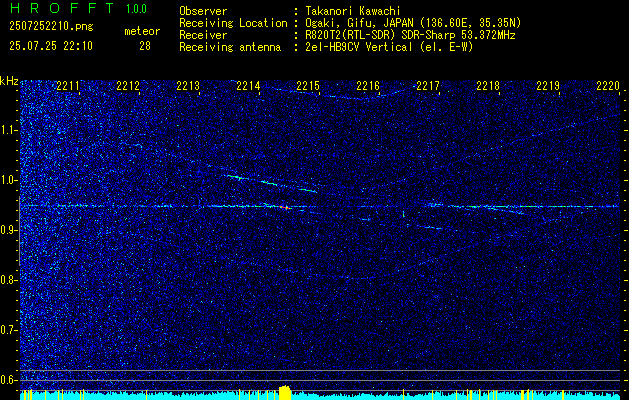Click the meteor count 28
The width and height of the screenshot is (629, 400).
145,46
